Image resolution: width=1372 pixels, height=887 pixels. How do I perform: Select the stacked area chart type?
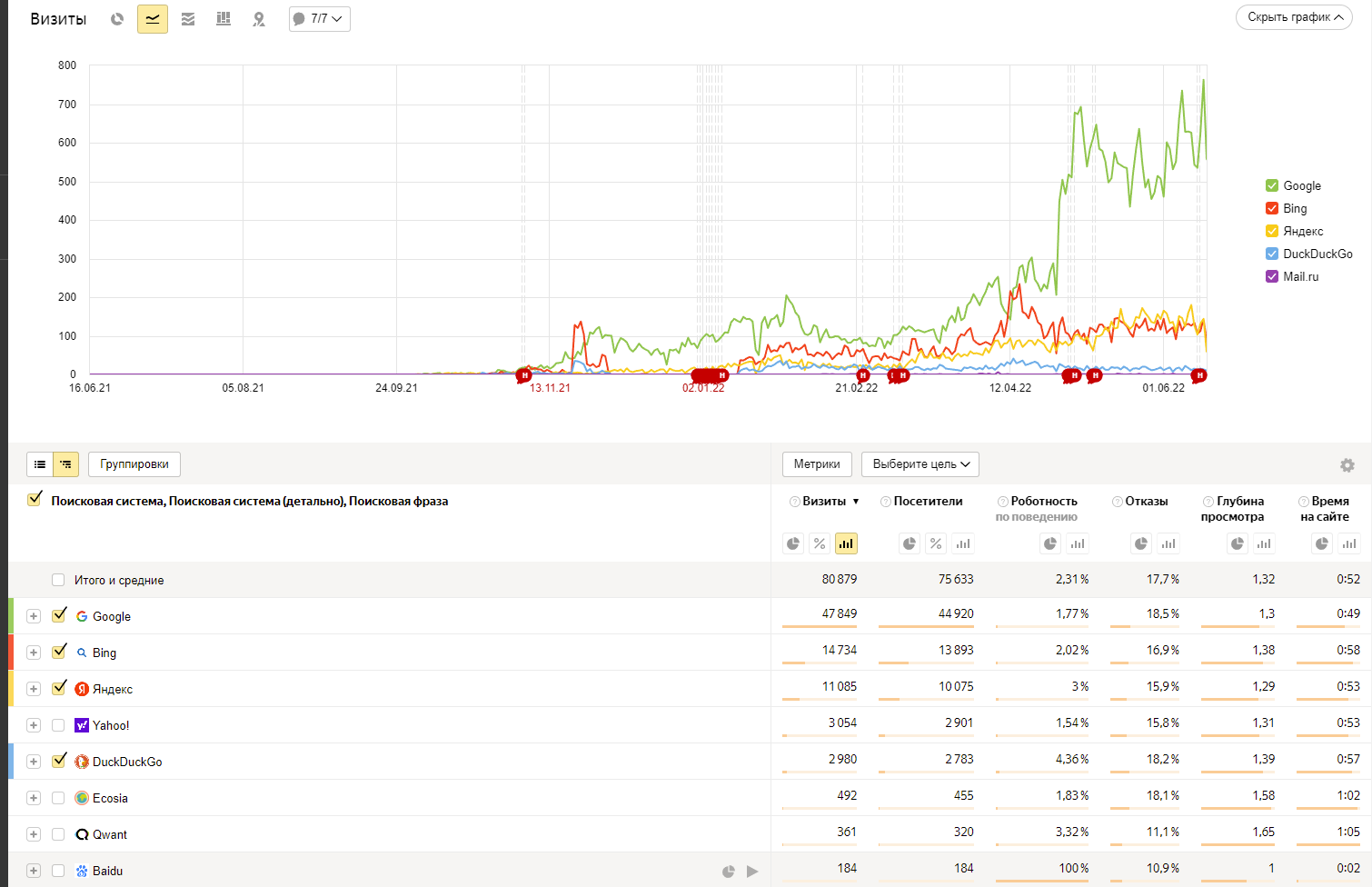[188, 19]
